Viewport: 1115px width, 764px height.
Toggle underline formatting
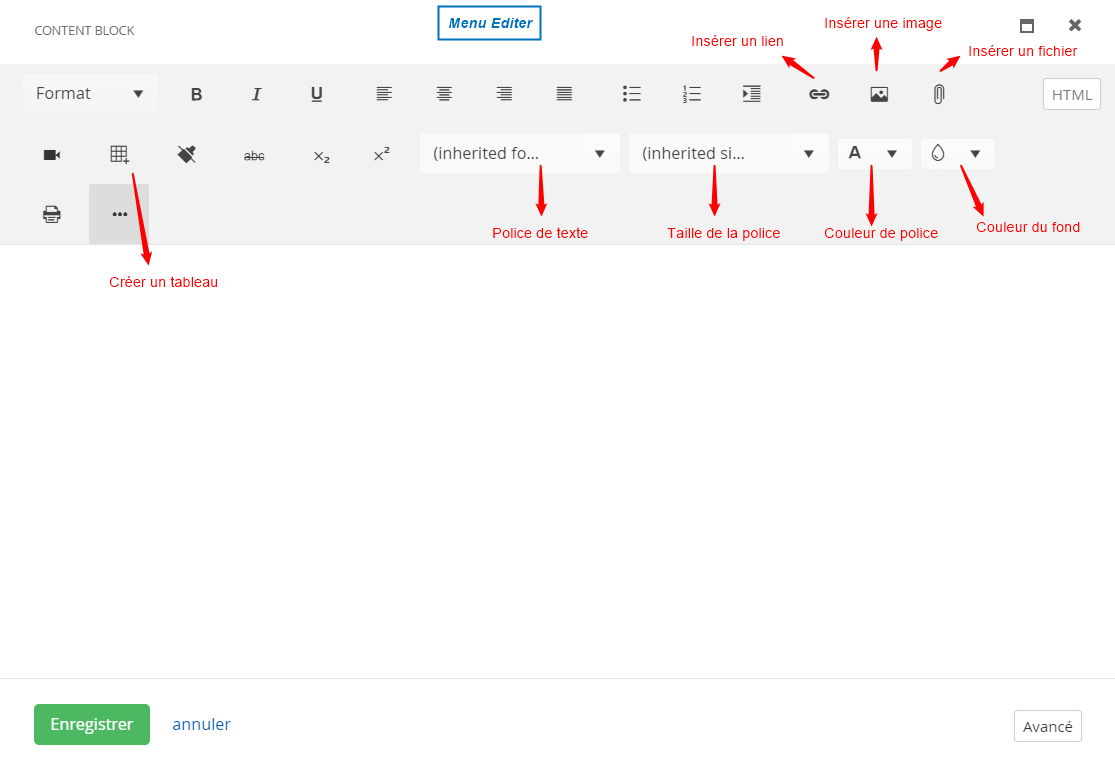(316, 94)
